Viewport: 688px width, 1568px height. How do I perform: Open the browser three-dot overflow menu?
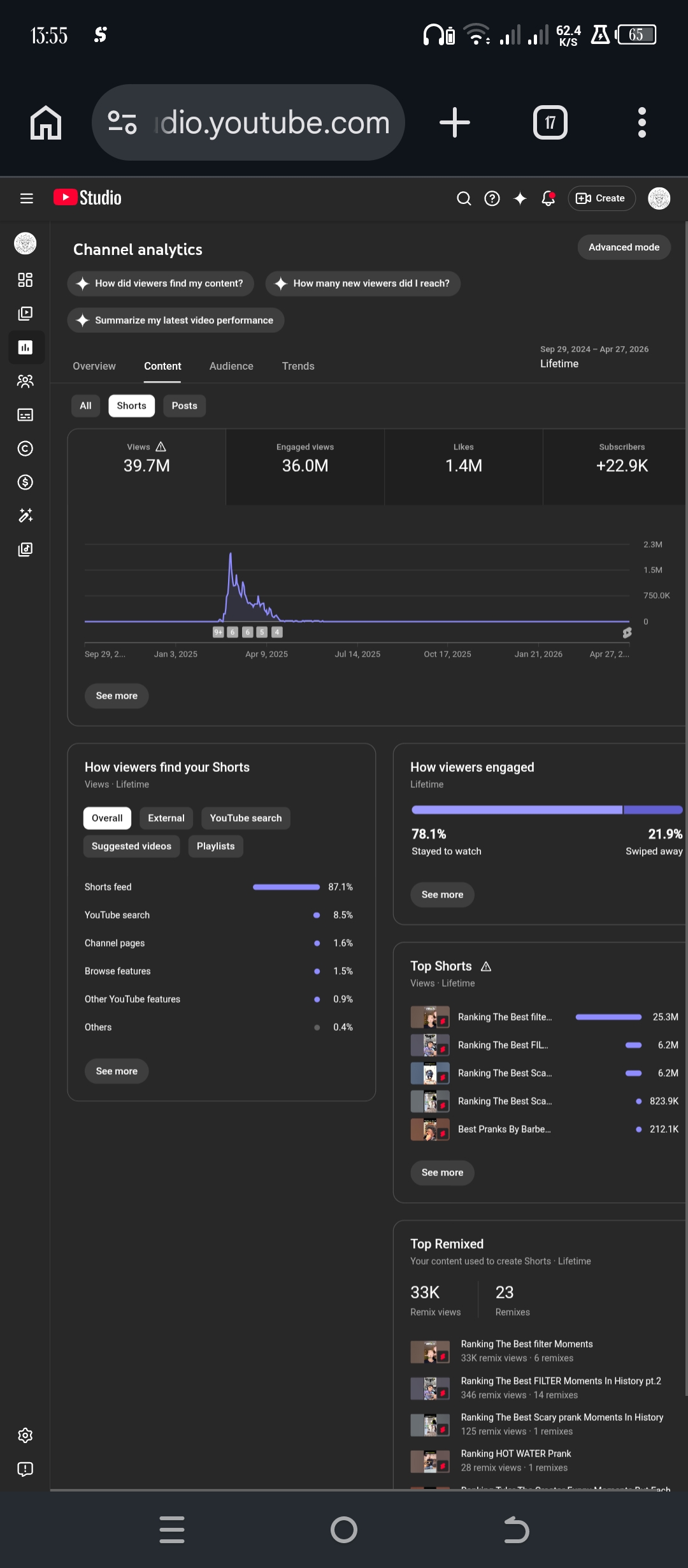click(641, 122)
